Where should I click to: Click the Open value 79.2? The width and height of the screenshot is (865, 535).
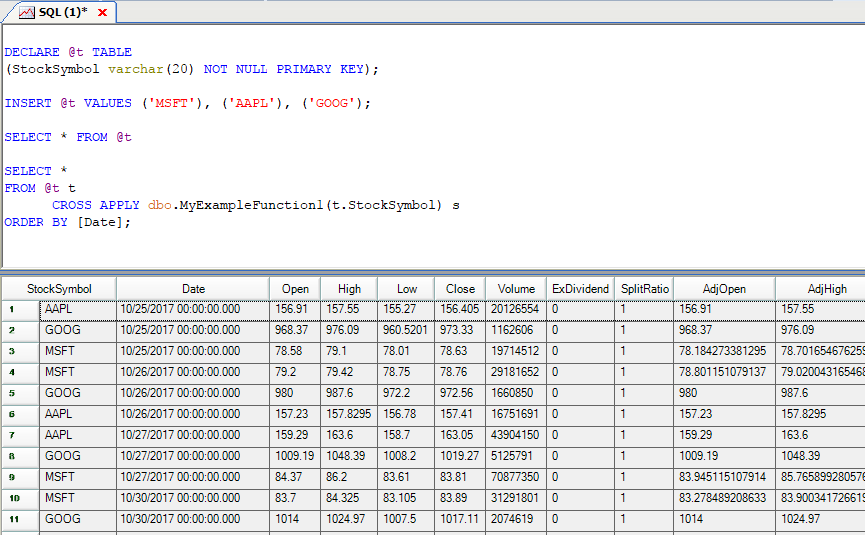click(x=295, y=372)
